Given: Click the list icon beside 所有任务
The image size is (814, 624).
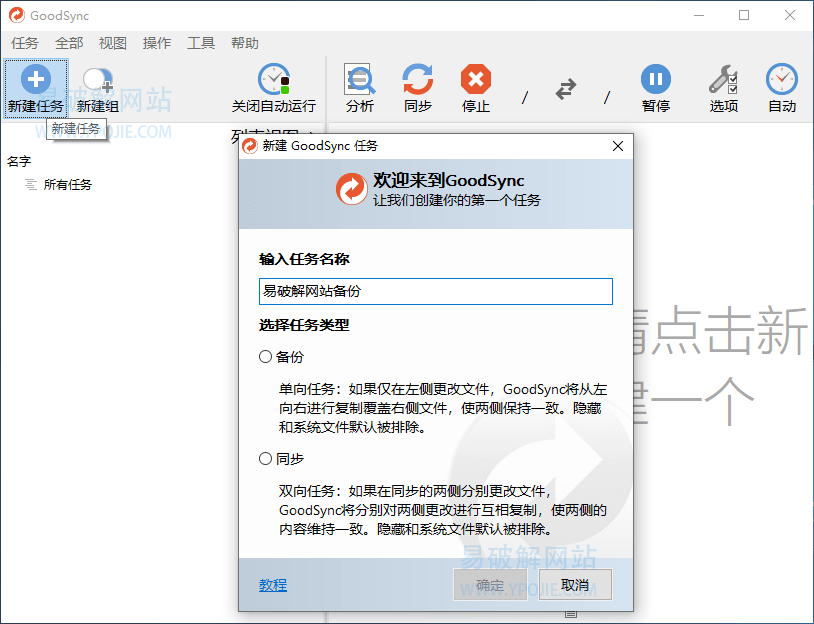Looking at the screenshot, I should (31, 185).
